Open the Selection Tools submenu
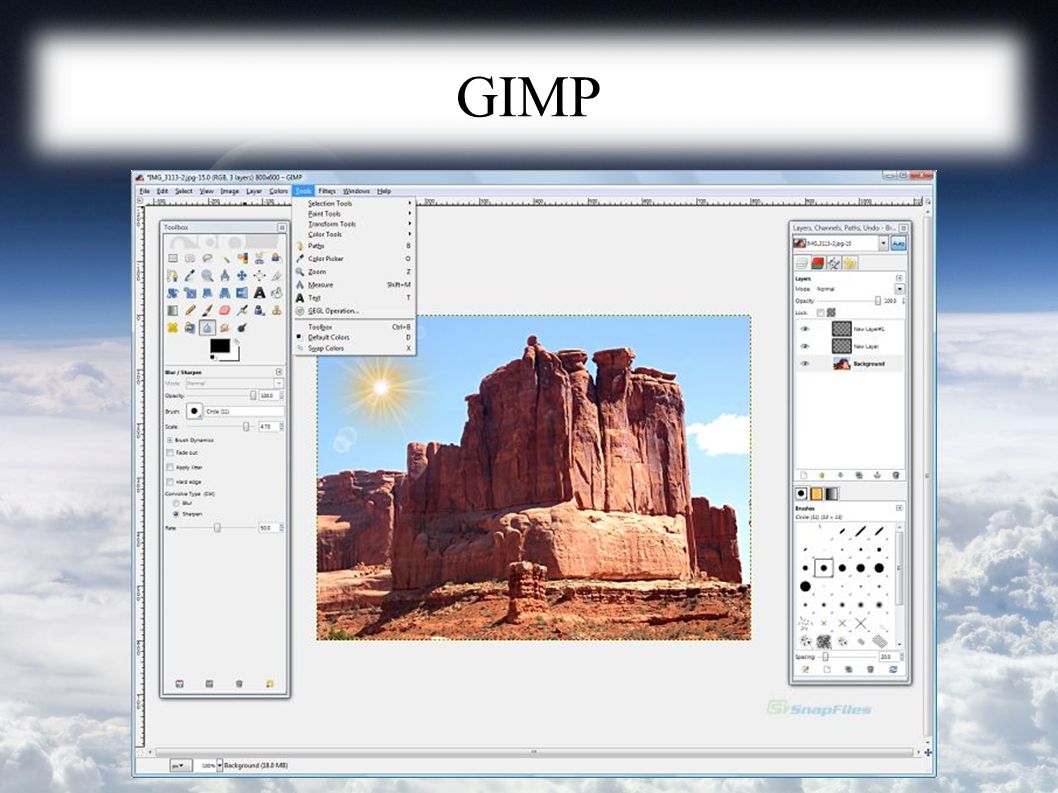The width and height of the screenshot is (1058, 793). (x=355, y=203)
